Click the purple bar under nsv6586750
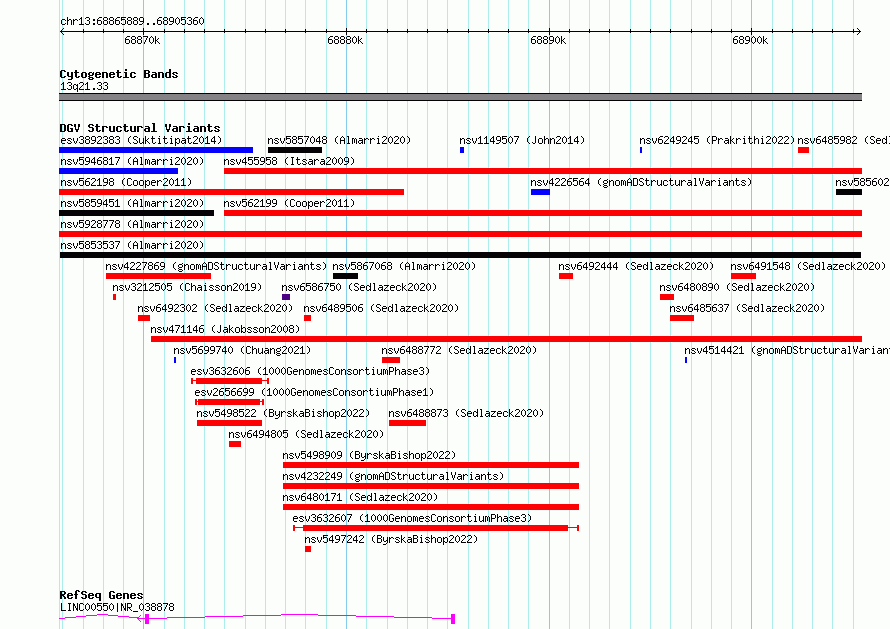This screenshot has width=890, height=629. click(286, 297)
